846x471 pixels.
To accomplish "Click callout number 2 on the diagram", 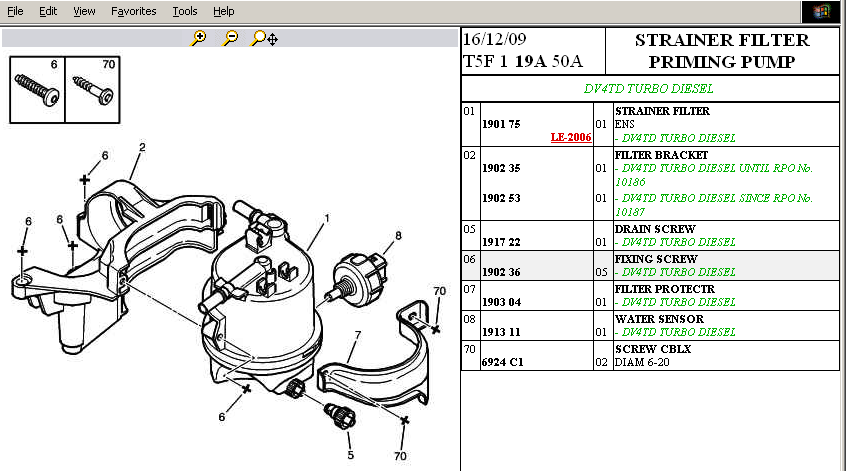I will (x=142, y=147).
